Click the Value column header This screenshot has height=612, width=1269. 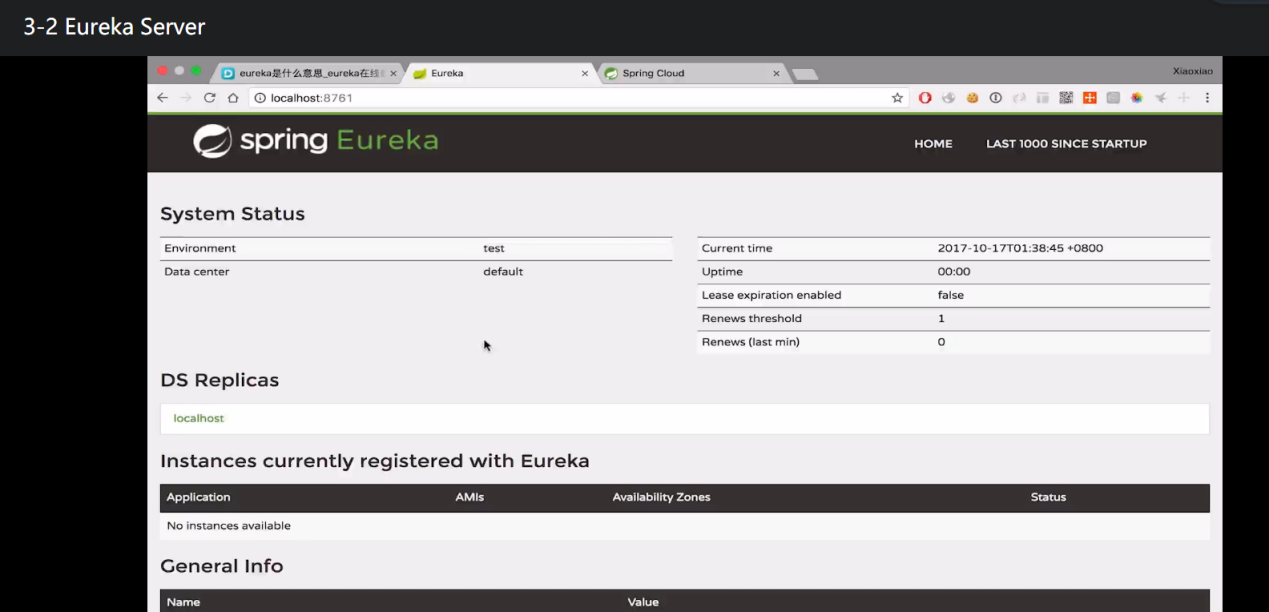coord(643,602)
